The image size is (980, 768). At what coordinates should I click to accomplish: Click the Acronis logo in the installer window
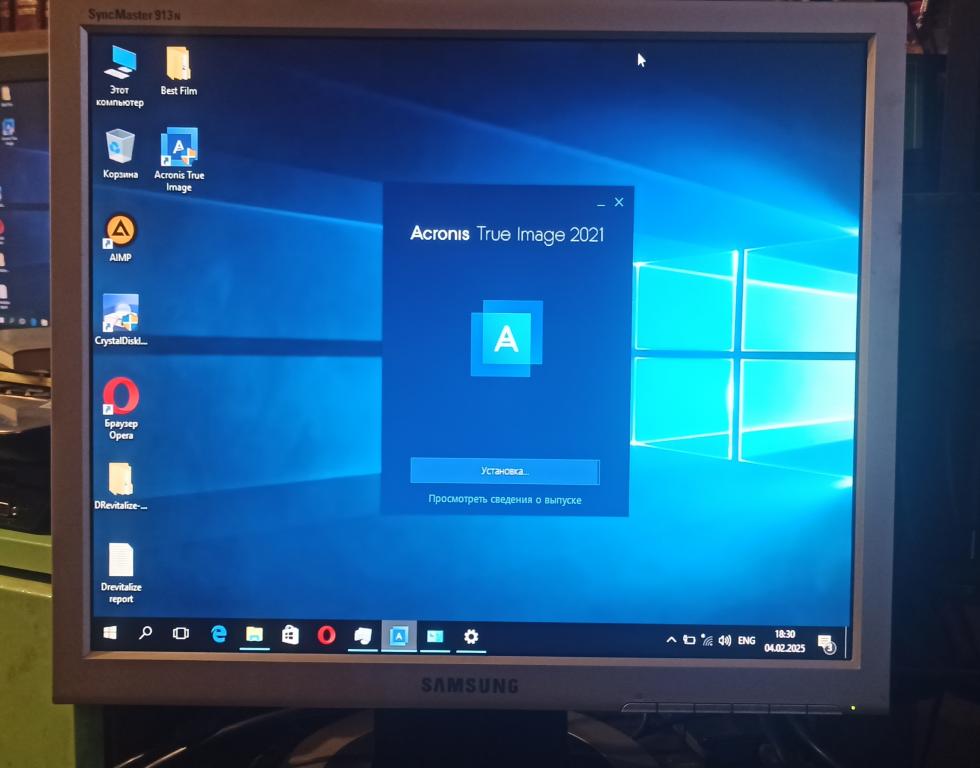click(506, 338)
